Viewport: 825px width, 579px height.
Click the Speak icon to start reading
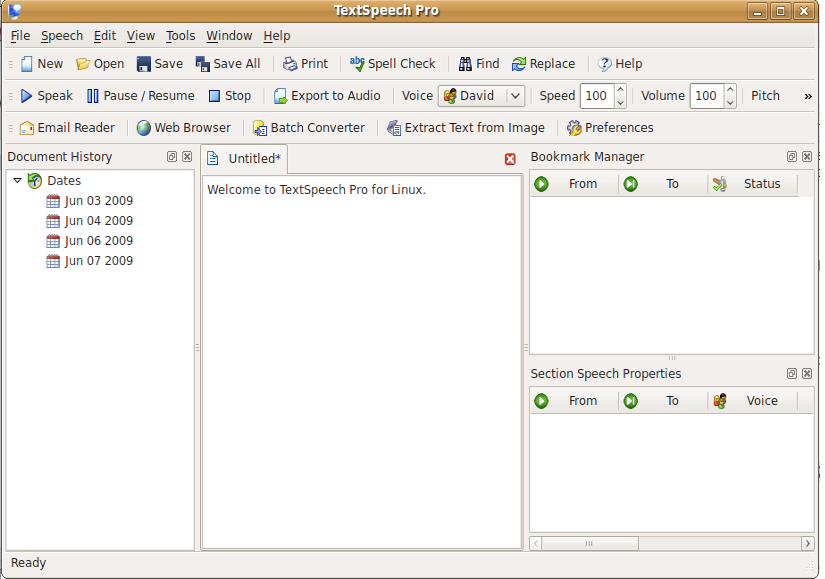[x=44, y=96]
